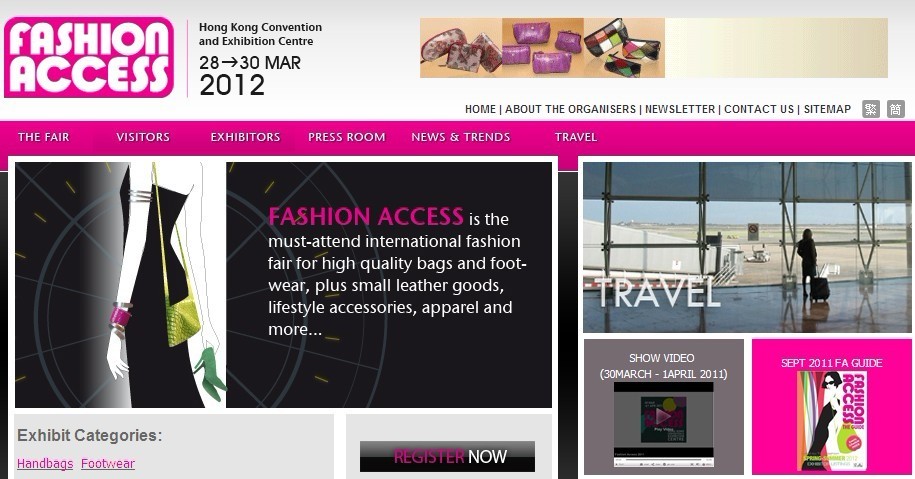Switch to Traditional Chinese language icon

tap(871, 109)
